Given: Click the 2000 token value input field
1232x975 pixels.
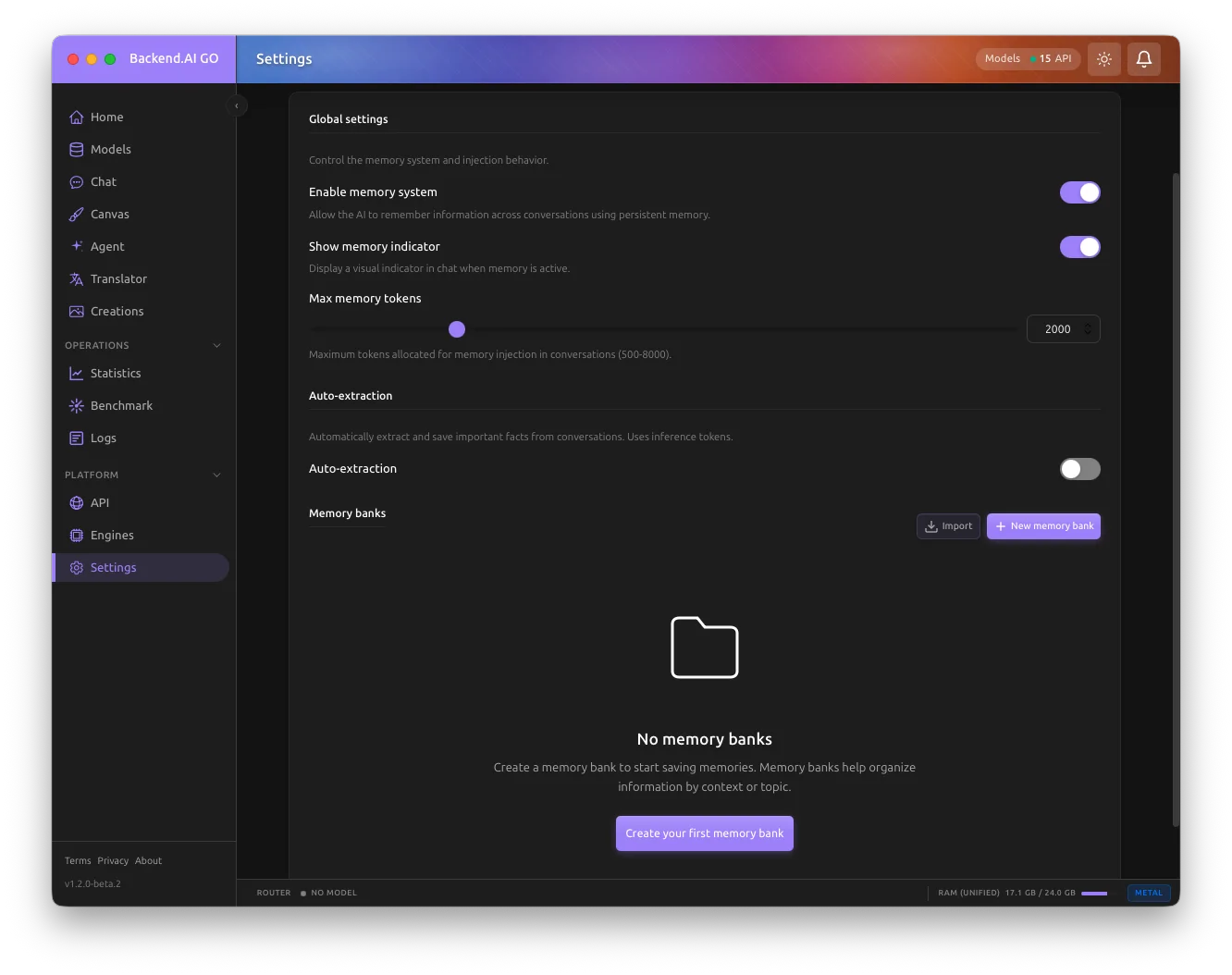Looking at the screenshot, I should point(1058,328).
